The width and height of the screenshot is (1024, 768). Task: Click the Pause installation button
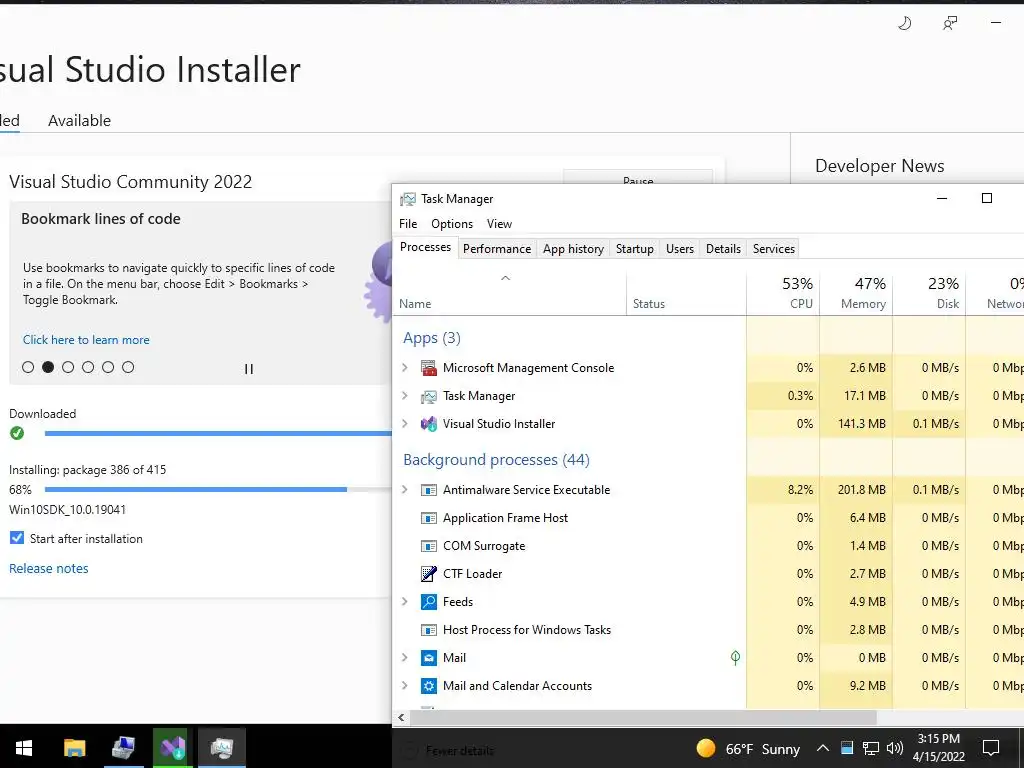[638, 178]
